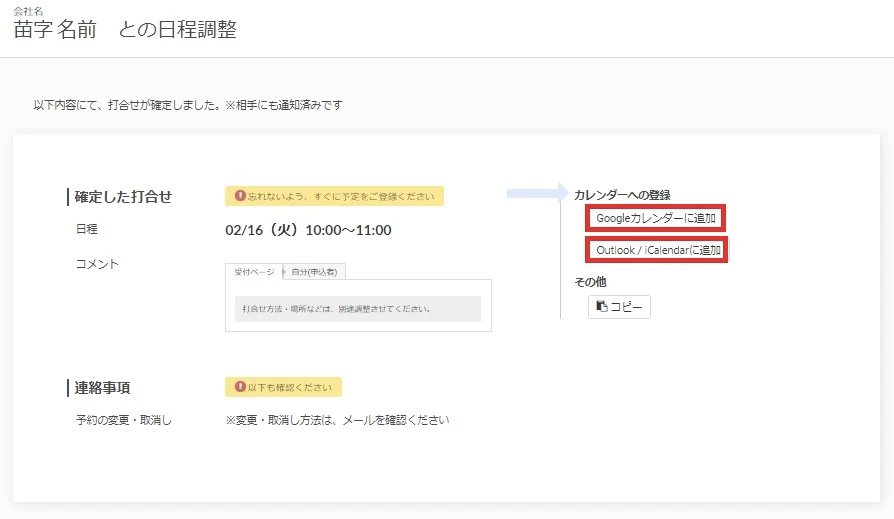
Task: Click the 確定した打合せ section heading
Action: pyautogui.click(x=123, y=197)
